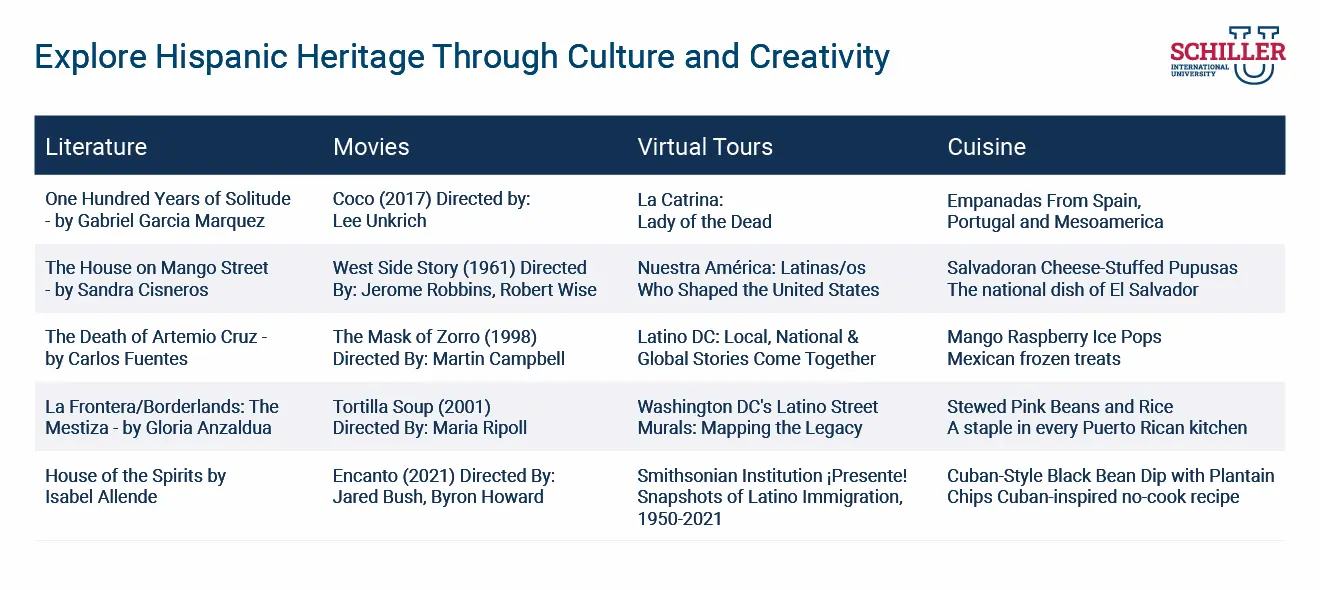Select Empanadas From Spain cuisine entry
Screen dimensions: 1320x590
click(1053, 211)
